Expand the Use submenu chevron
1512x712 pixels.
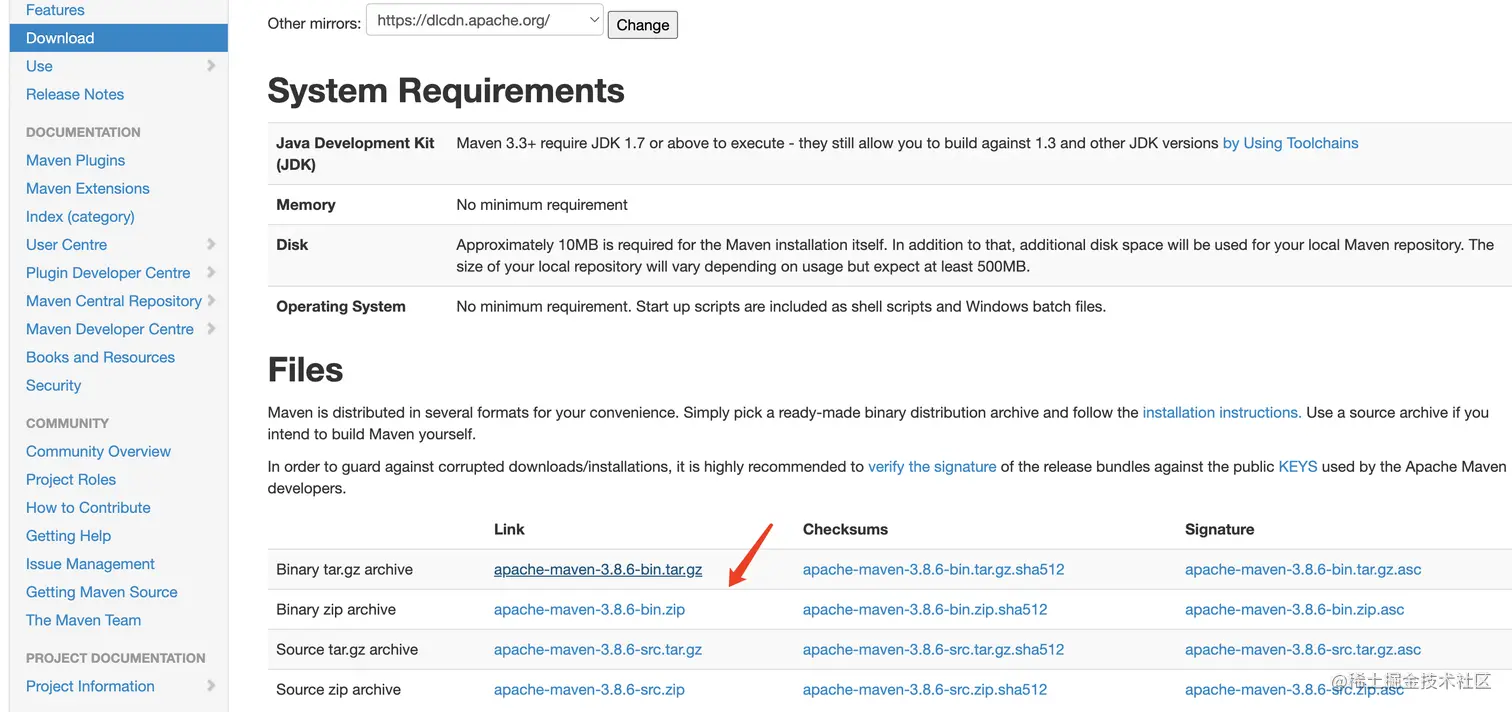click(211, 66)
